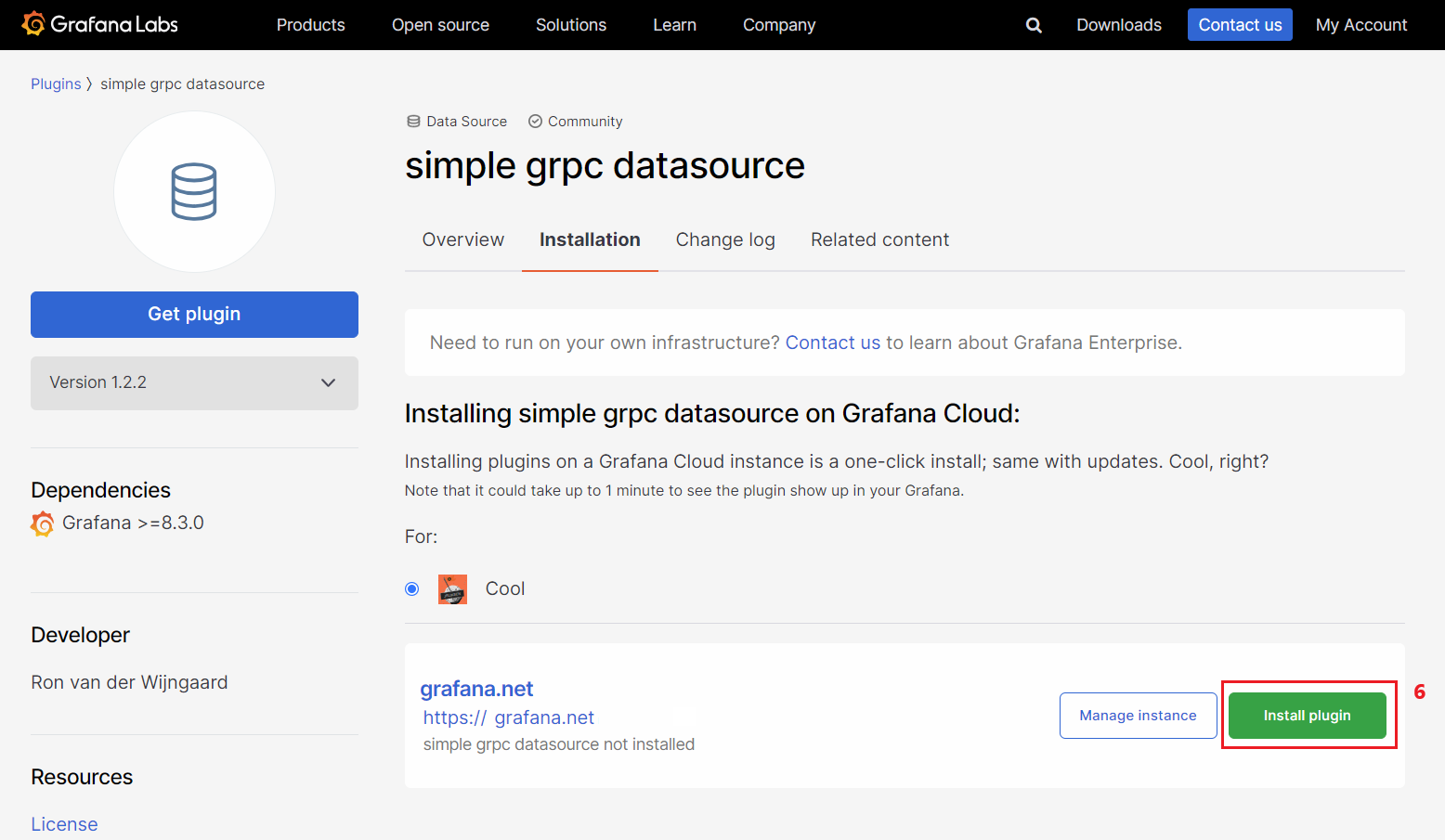Click the Grafana >=8.3.0 dependency text
This screenshot has width=1445, height=840.
click(133, 523)
